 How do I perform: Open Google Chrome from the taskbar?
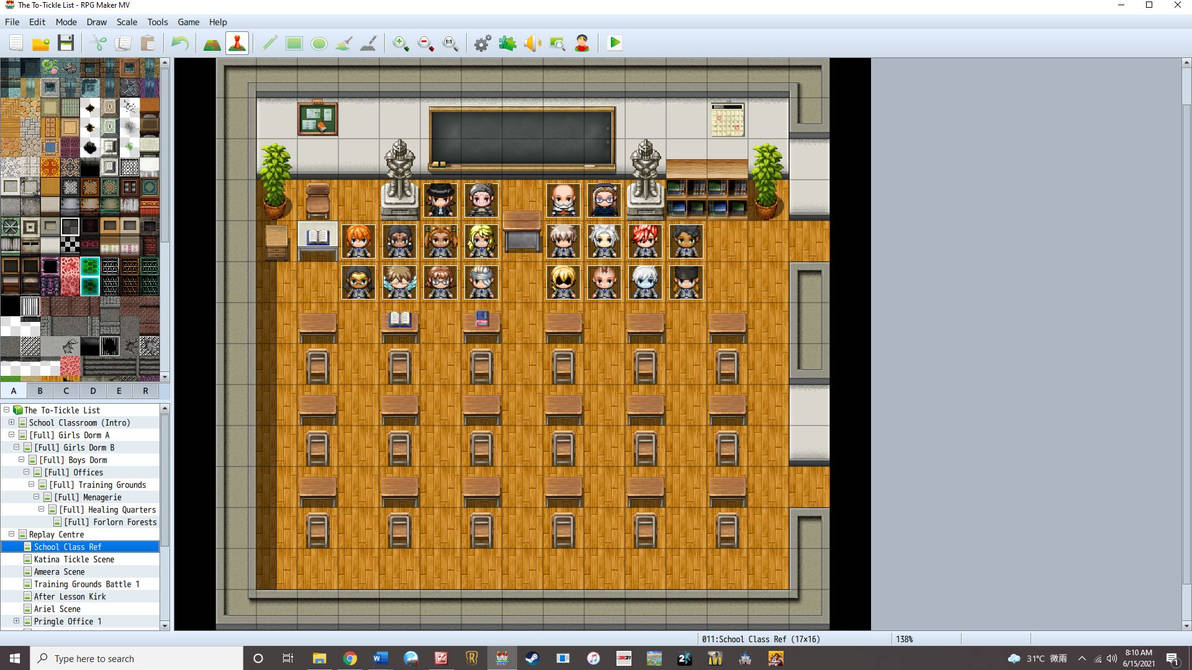click(350, 659)
